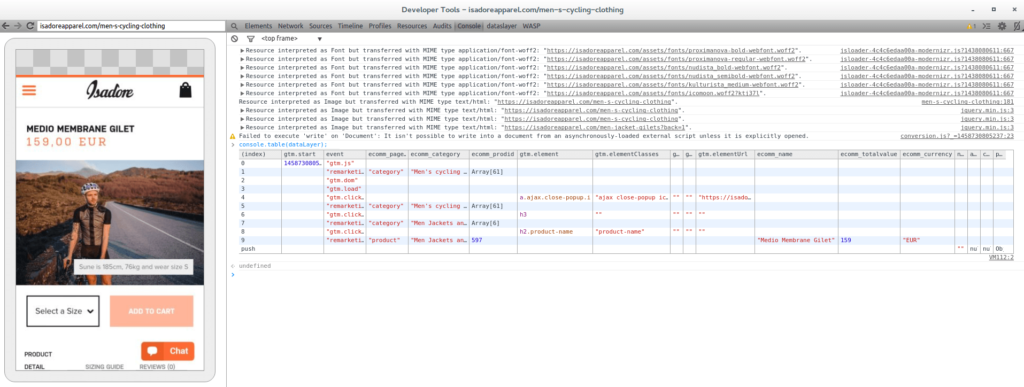Sort table by gtm.start column header

[x=302, y=154]
